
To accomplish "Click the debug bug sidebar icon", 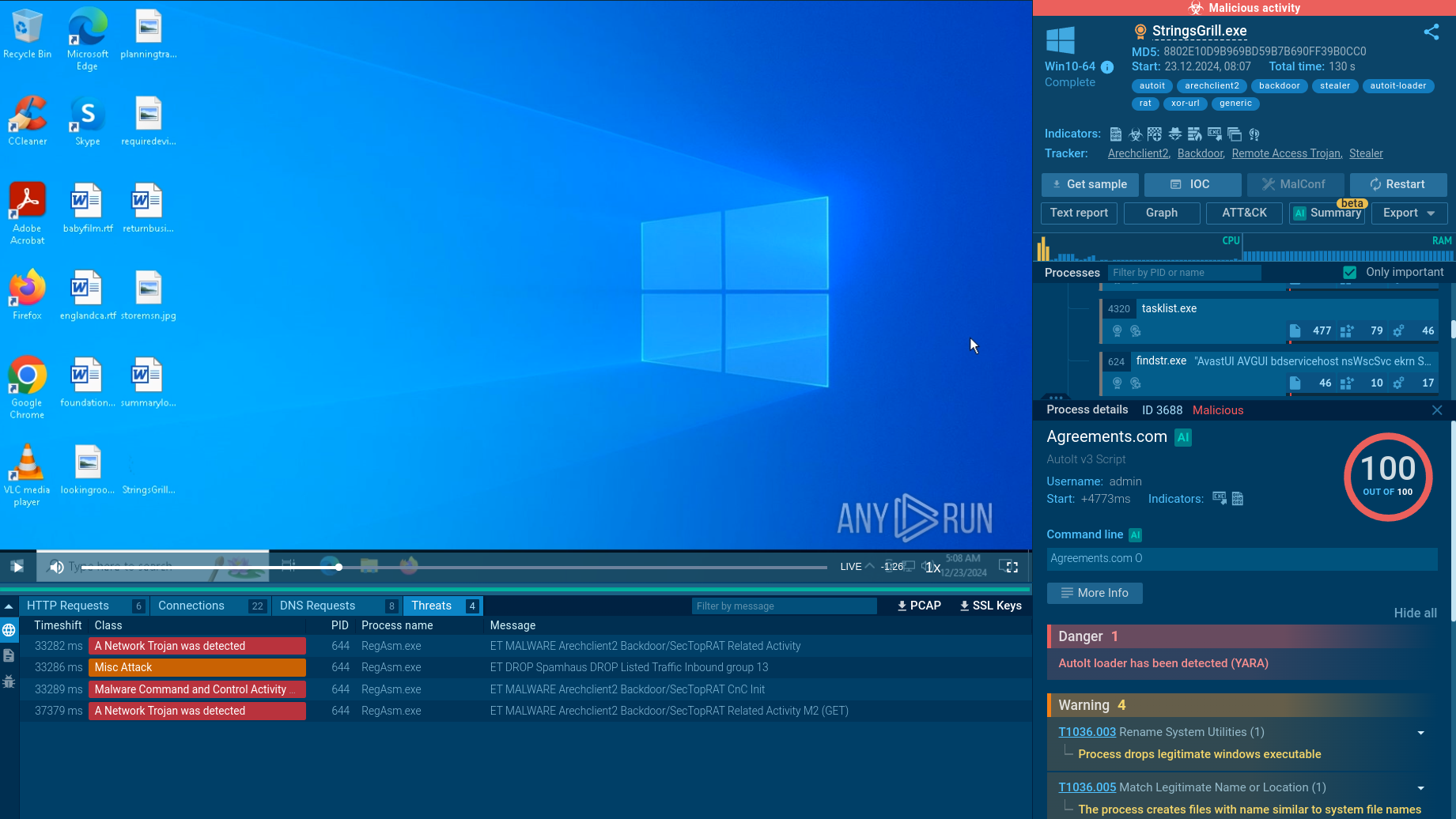I will [9, 681].
